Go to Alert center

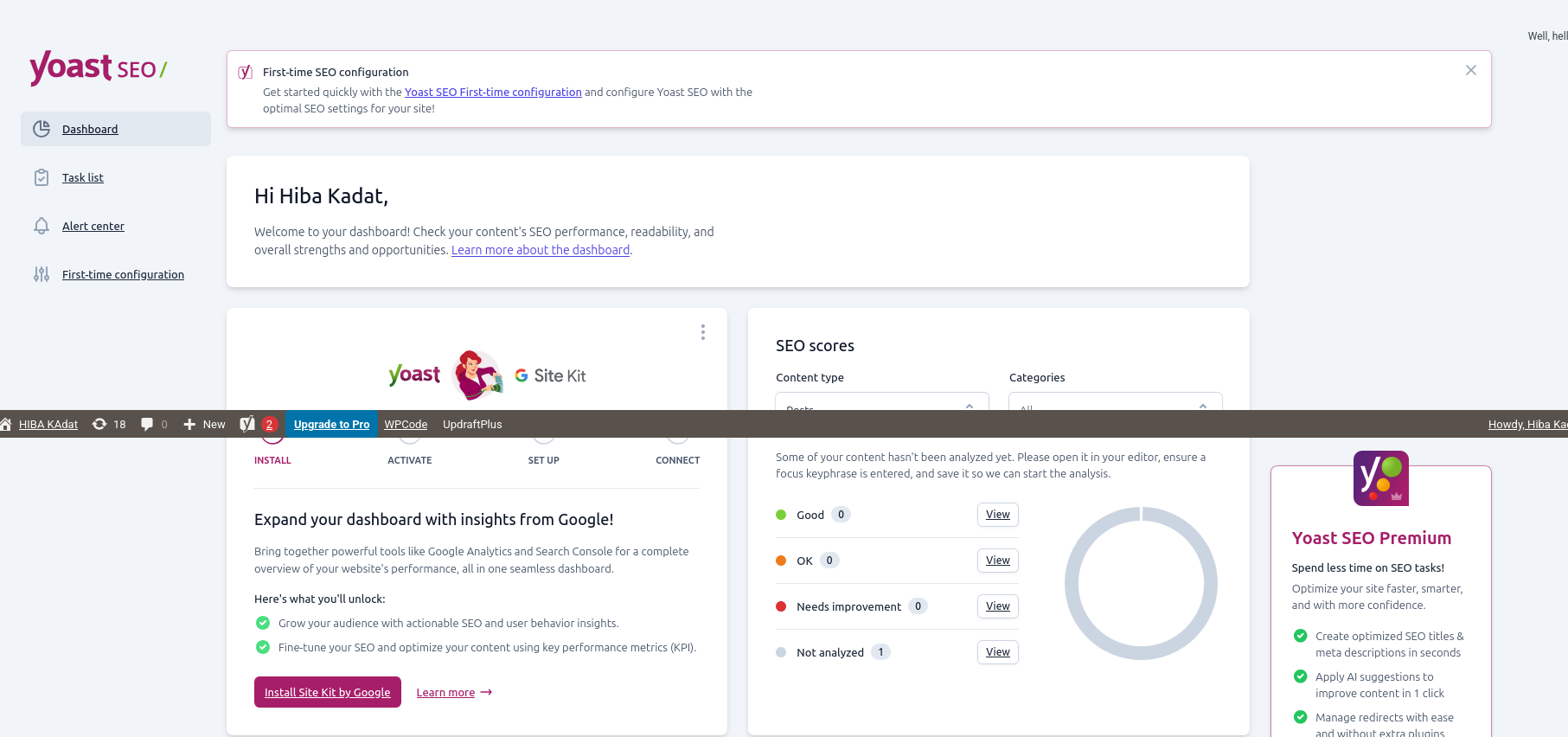coord(93,226)
